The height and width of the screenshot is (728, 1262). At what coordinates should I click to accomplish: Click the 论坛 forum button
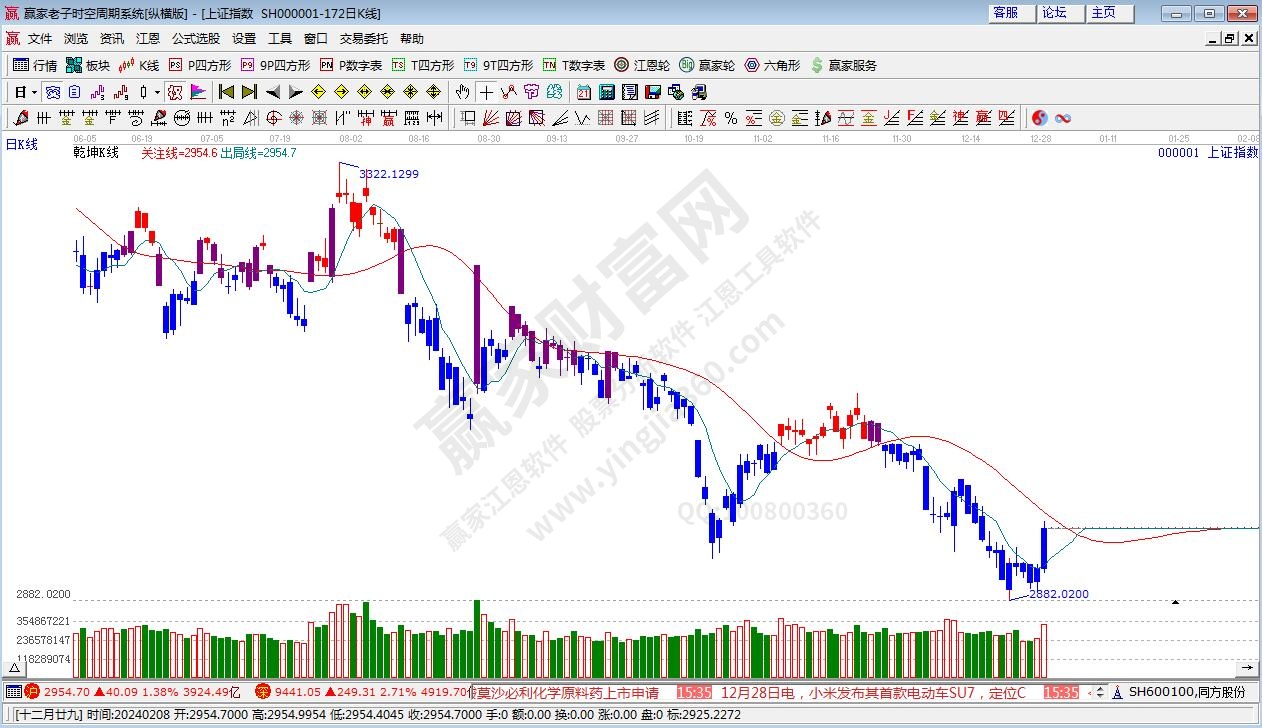pos(1054,13)
